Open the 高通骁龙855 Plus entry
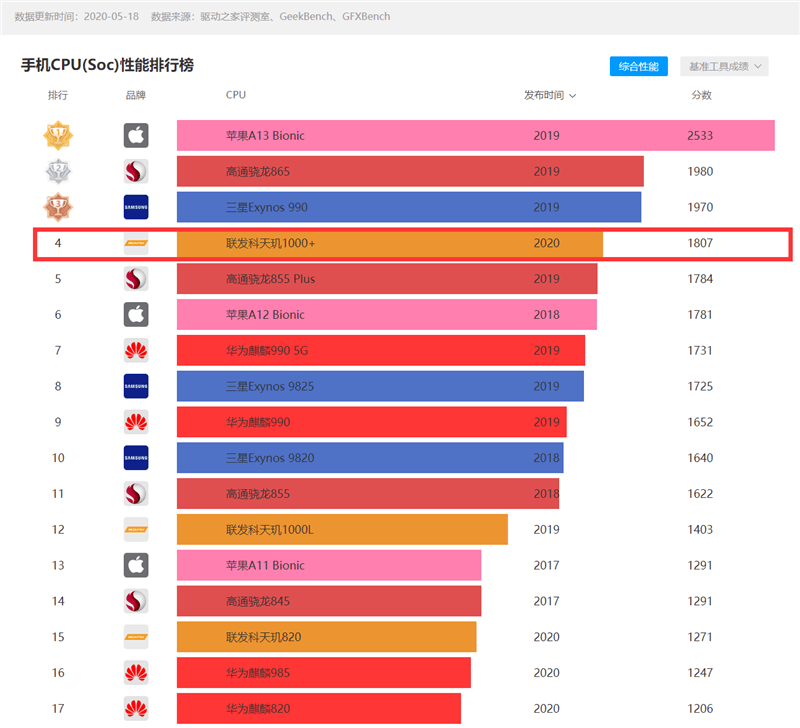Viewport: 800px width, 728px height. click(270, 279)
